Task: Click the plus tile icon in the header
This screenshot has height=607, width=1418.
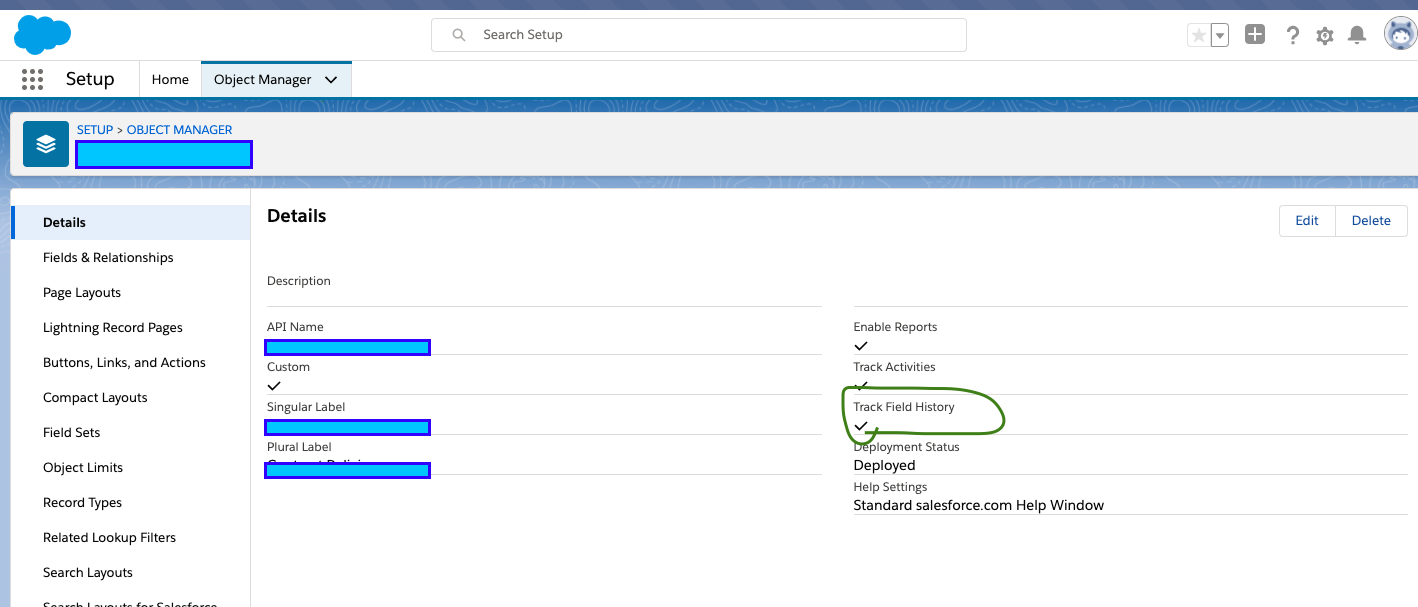Action: 1254,34
